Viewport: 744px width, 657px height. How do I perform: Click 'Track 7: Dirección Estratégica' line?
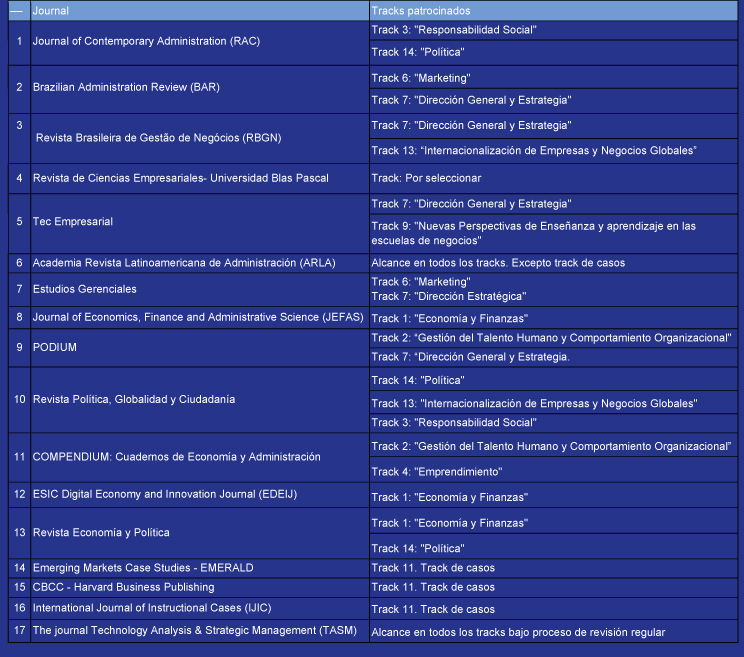tap(449, 296)
